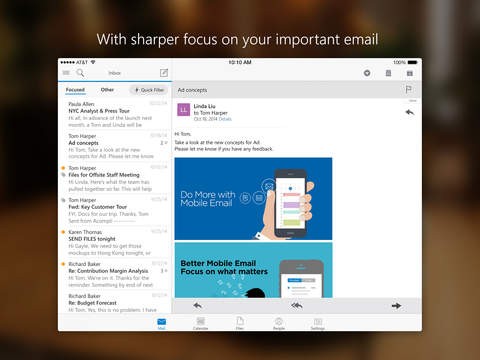Viewport: 480px width, 360px height.
Task: Open the Mail tab
Action: pyautogui.click(x=161, y=324)
